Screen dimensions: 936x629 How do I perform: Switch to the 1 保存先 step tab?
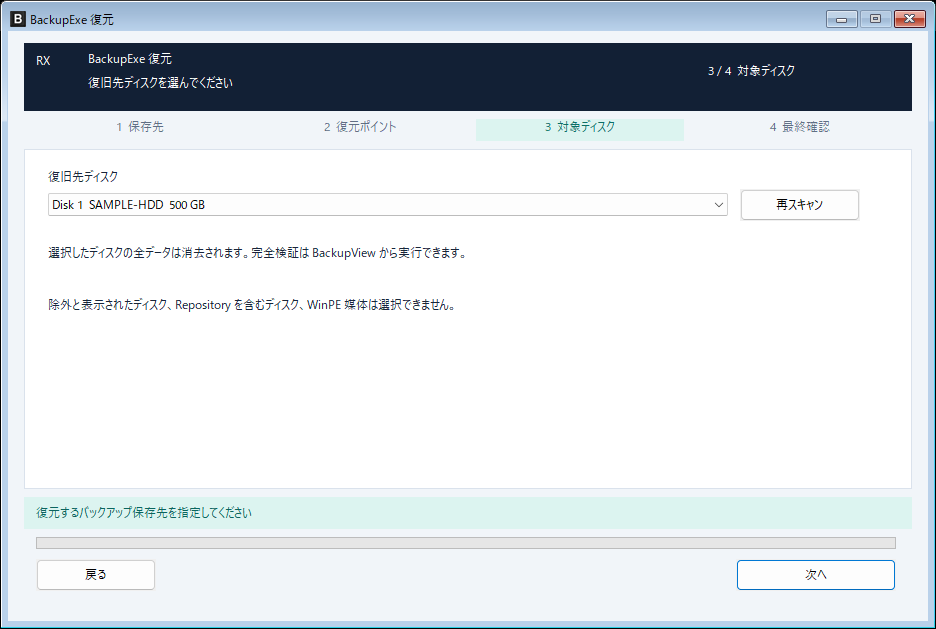(x=140, y=127)
